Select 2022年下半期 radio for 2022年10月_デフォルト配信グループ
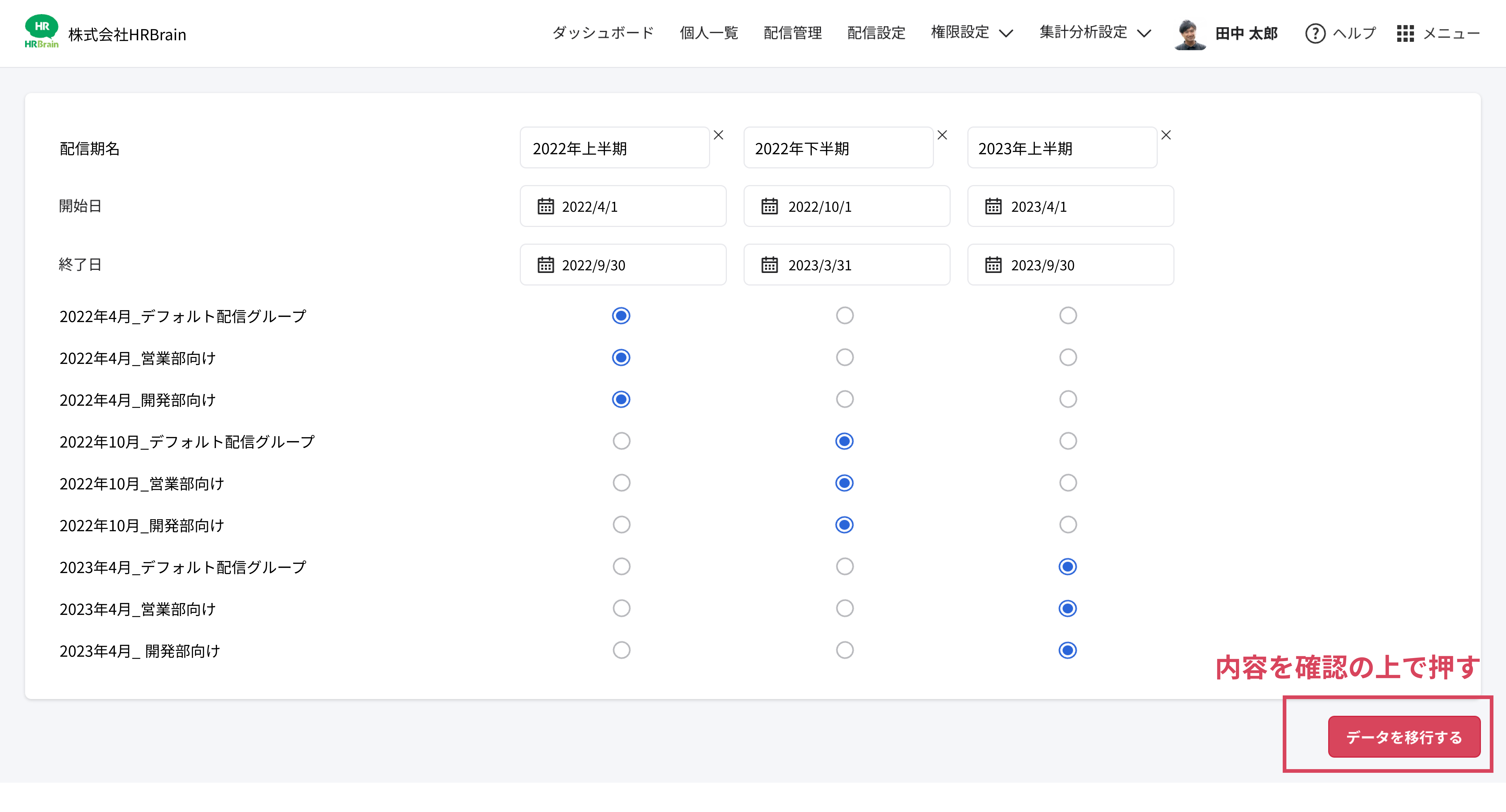 coord(845,441)
